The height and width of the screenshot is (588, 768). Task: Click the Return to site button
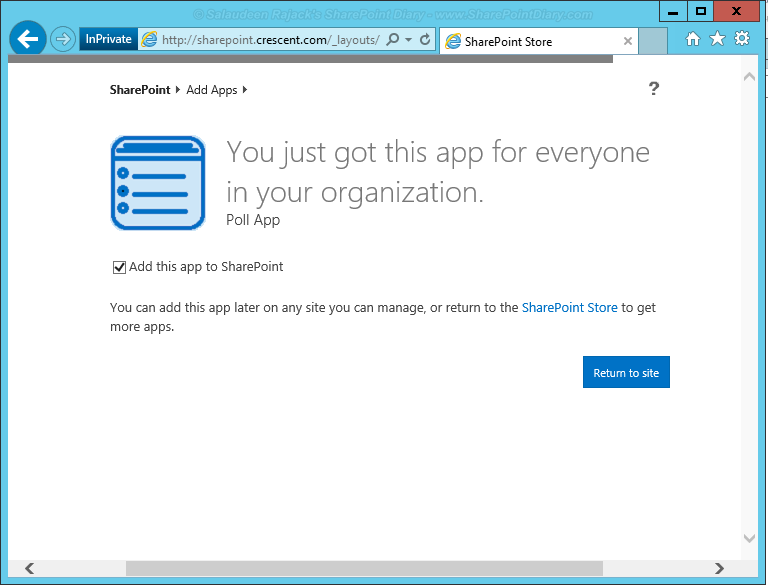coord(626,372)
